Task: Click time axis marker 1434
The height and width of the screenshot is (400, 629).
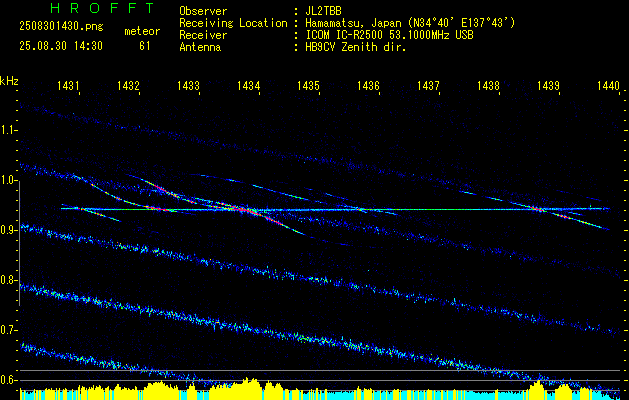Action: (x=248, y=85)
